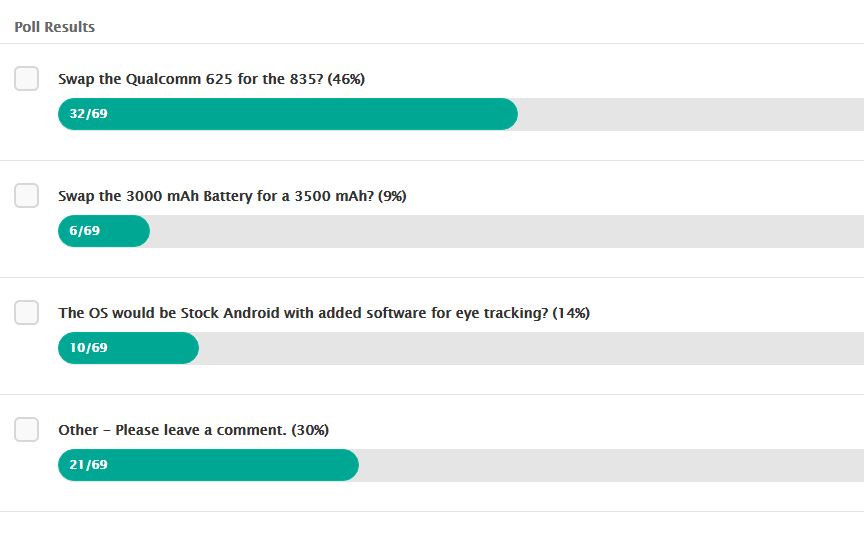Click the 32/69 vote count
This screenshot has width=864, height=539.
[88, 114]
